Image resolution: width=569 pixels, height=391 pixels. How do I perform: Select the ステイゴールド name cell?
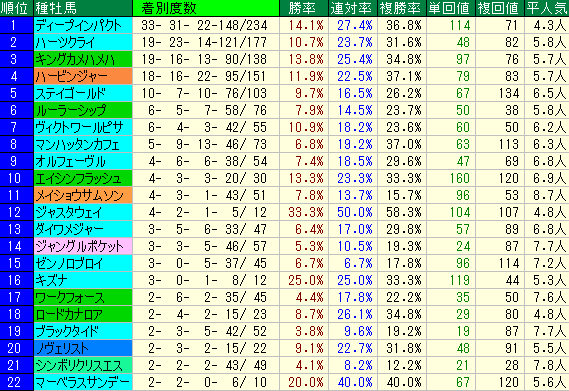click(x=83, y=93)
